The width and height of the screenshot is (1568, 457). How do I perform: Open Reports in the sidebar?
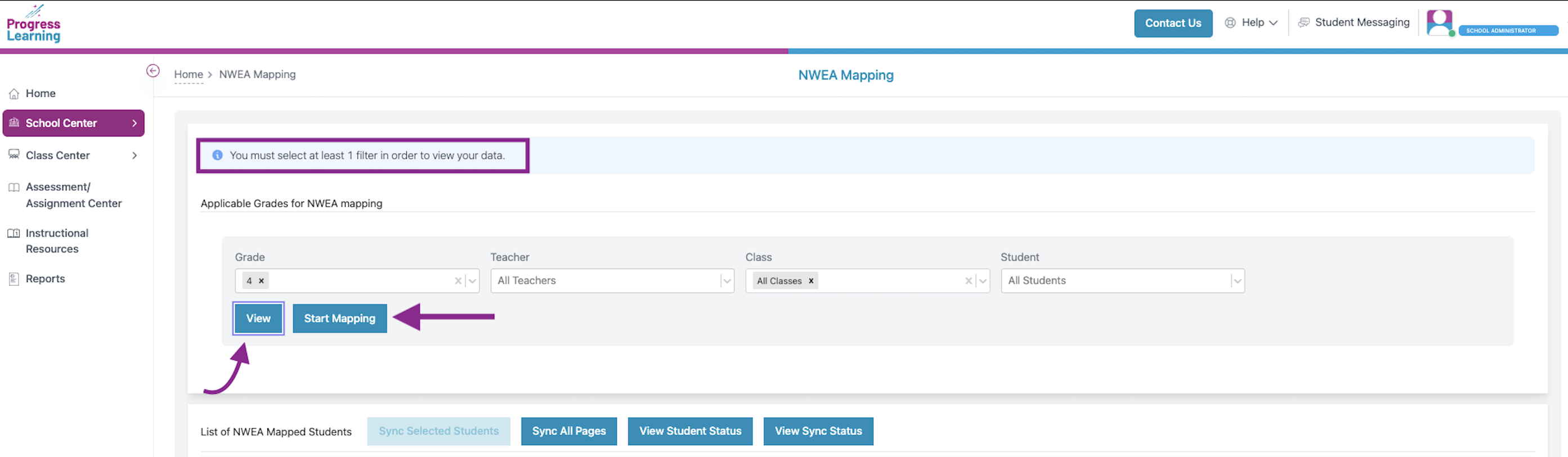46,279
